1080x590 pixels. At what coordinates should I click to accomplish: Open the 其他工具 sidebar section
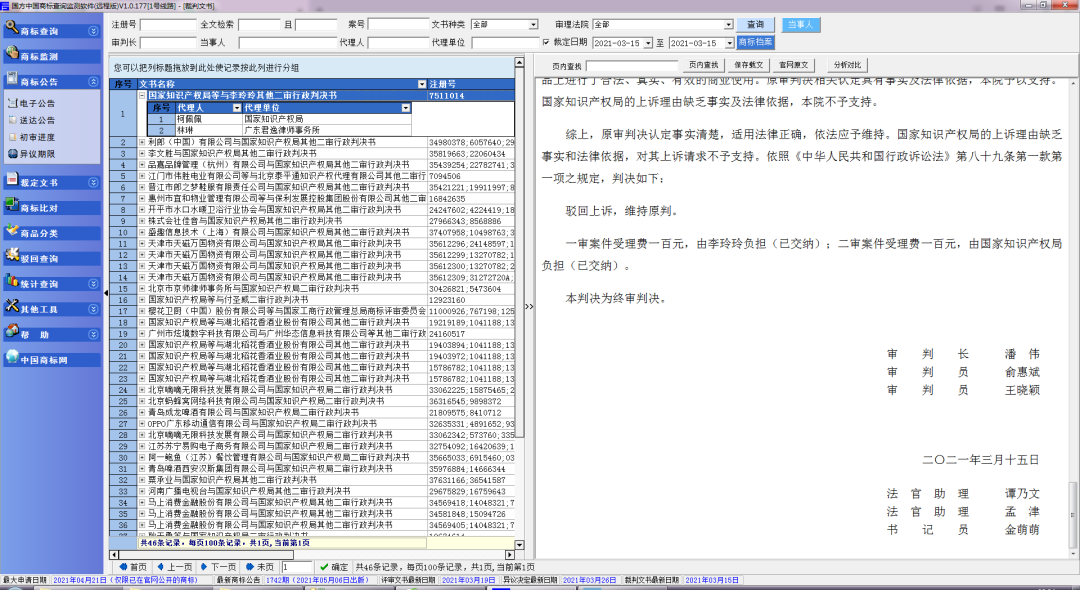(x=51, y=309)
